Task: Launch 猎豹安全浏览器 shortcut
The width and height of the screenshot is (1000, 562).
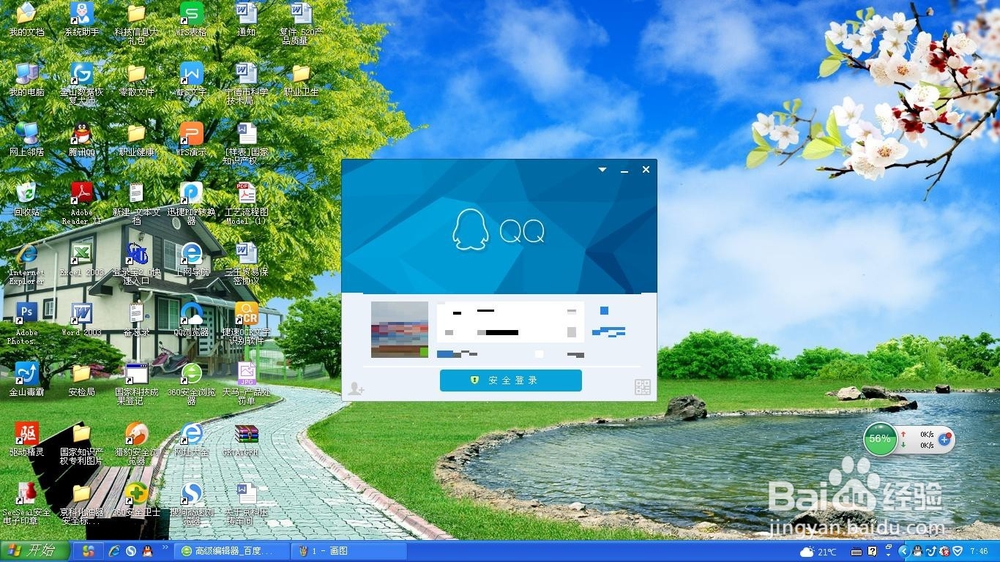Action: click(x=136, y=443)
